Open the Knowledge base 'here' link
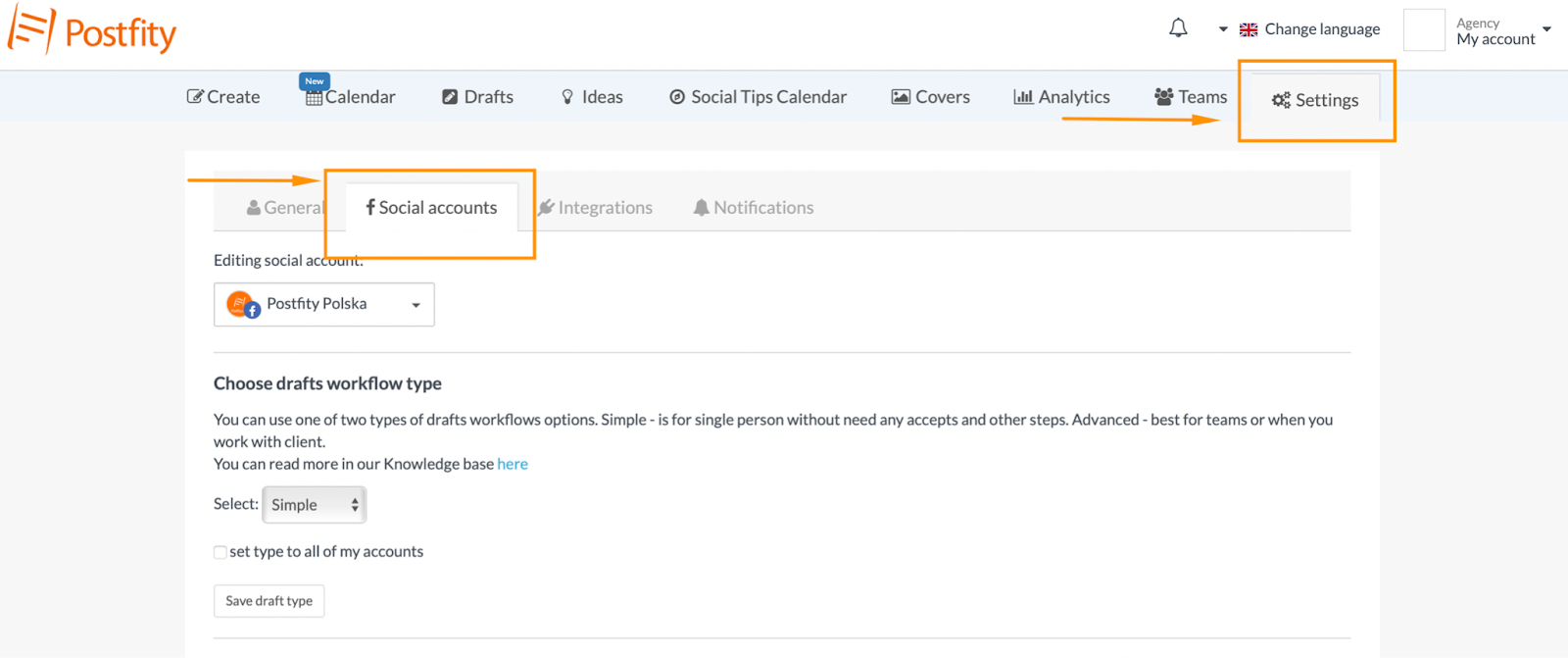1568x658 pixels. point(513,464)
